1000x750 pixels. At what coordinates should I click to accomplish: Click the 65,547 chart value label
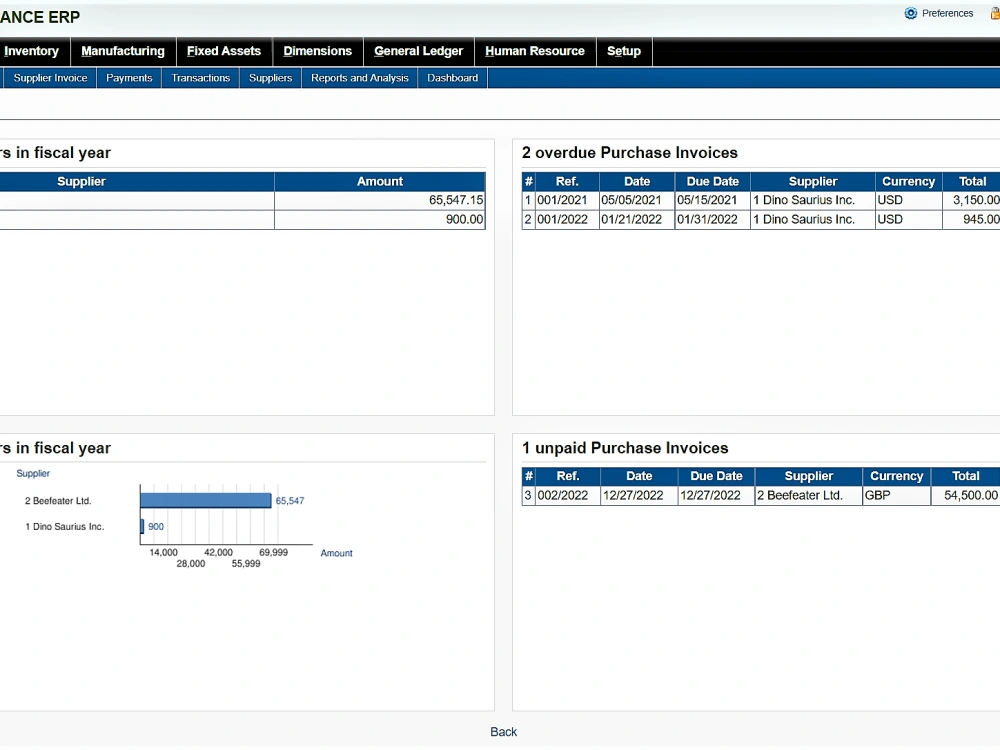(290, 501)
